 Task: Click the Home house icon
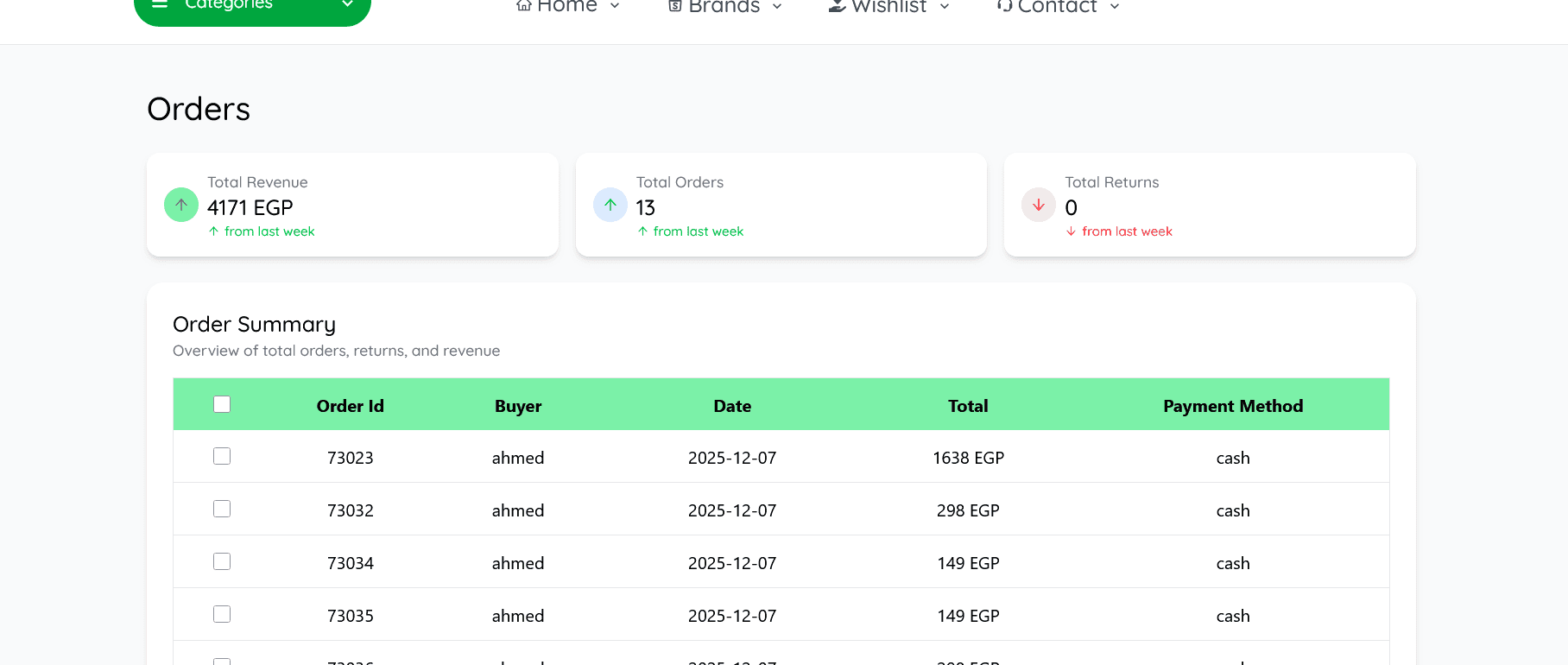[x=523, y=5]
